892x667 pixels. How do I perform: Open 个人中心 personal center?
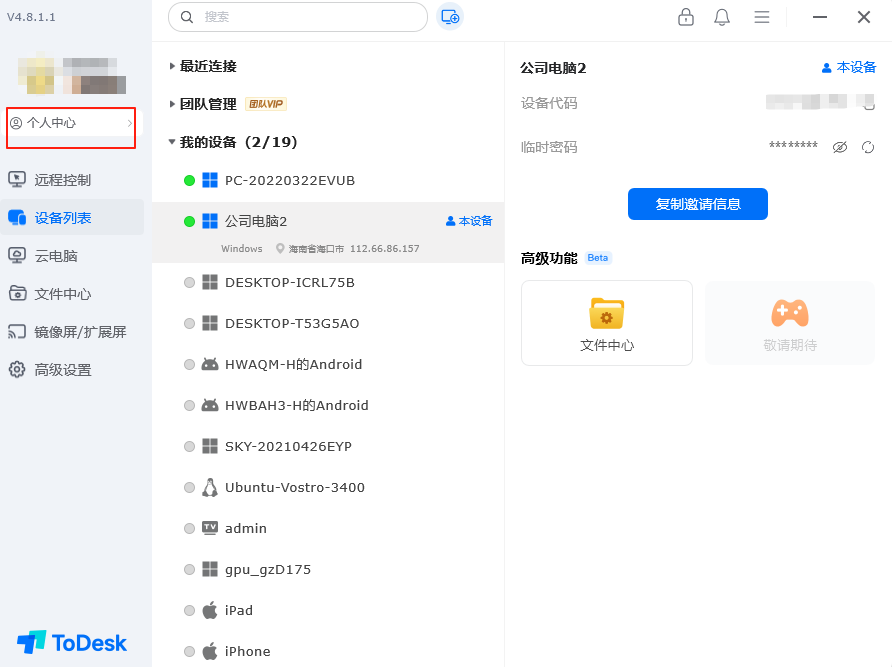(x=71, y=123)
